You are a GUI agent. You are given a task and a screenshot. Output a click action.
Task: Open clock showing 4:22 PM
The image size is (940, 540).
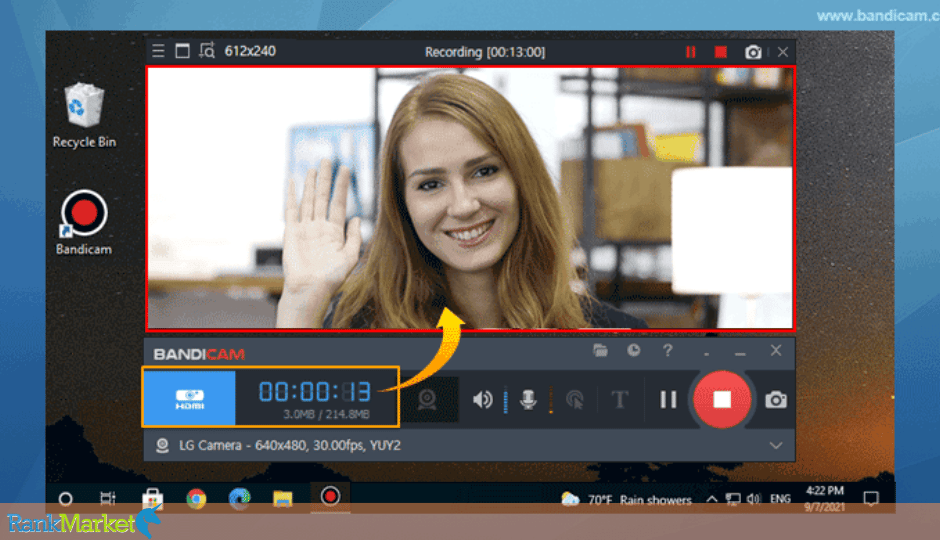coord(825,499)
